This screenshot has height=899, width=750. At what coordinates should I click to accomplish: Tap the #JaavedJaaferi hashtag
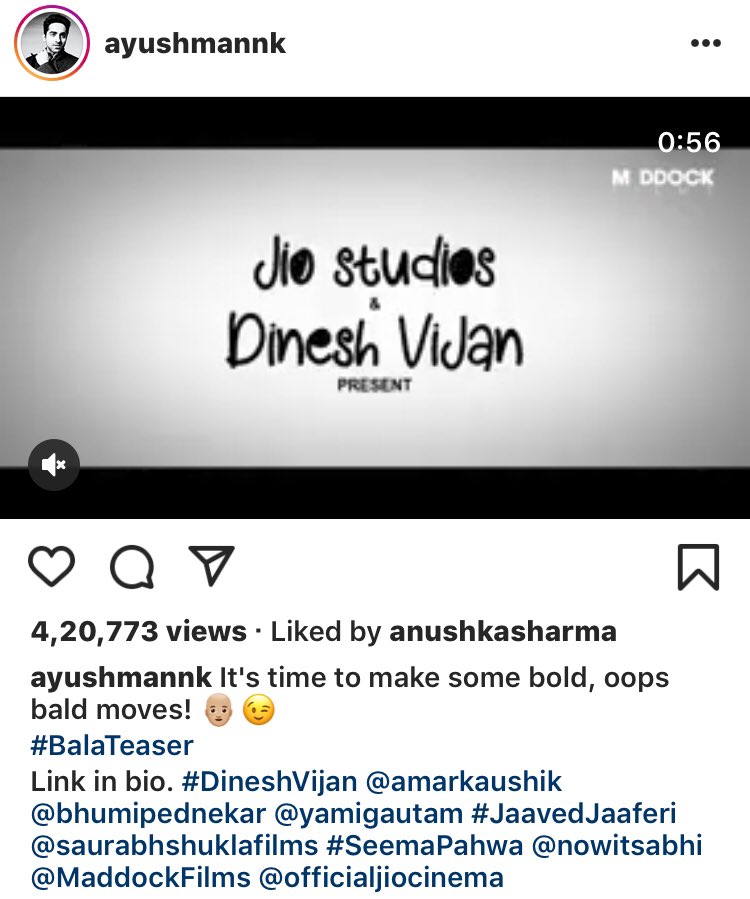coord(573,814)
